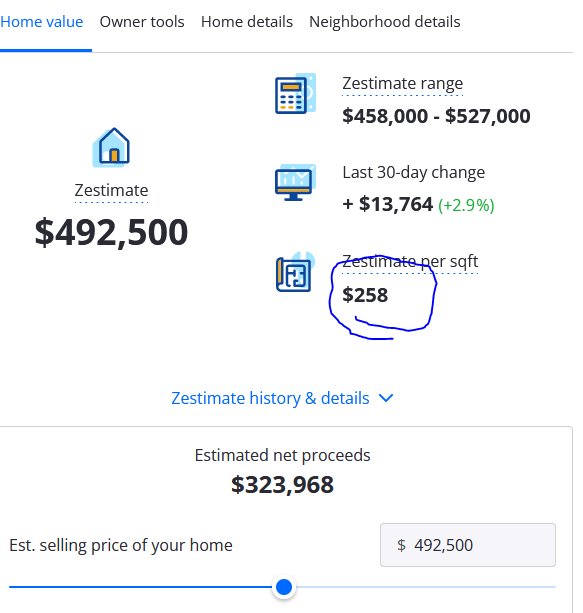
Task: Click the Zestimate range tooltip label
Action: point(402,84)
